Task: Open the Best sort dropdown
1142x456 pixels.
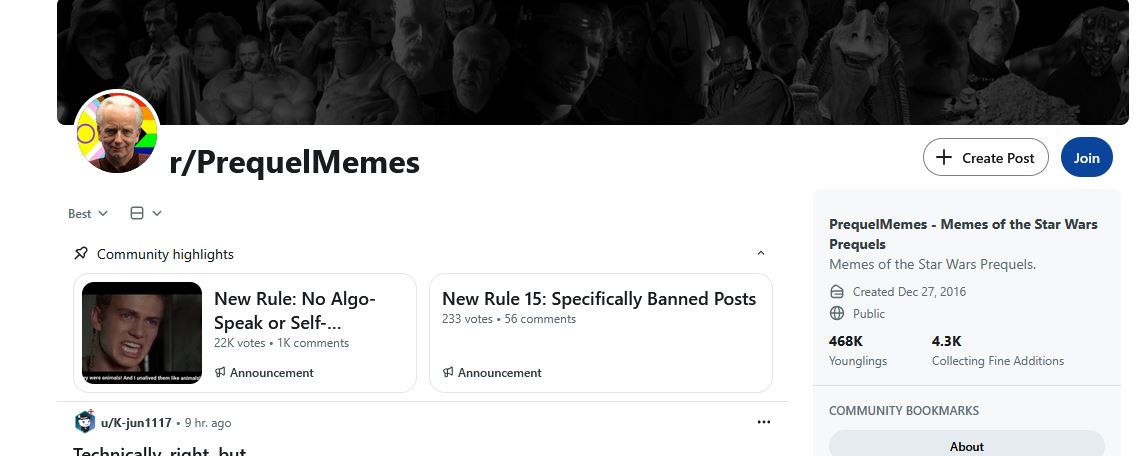Action: pyautogui.click(x=88, y=213)
